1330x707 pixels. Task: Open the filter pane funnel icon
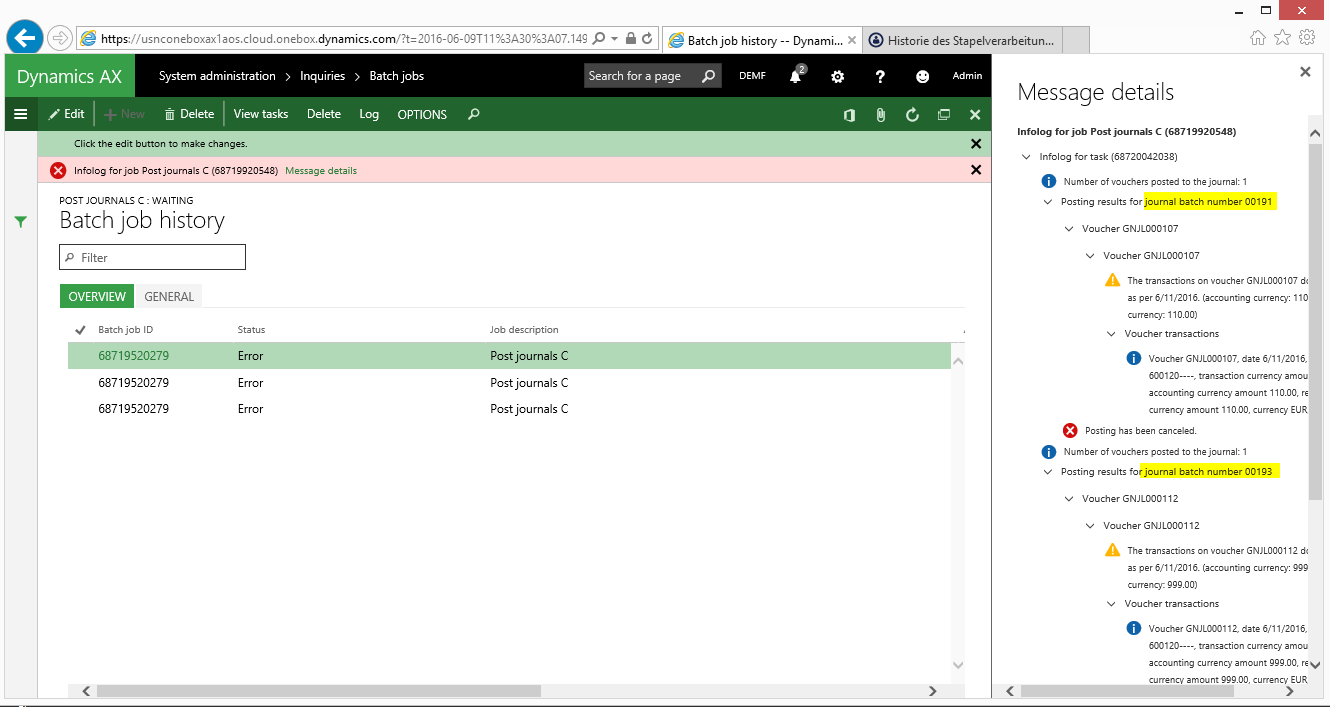[x=21, y=222]
